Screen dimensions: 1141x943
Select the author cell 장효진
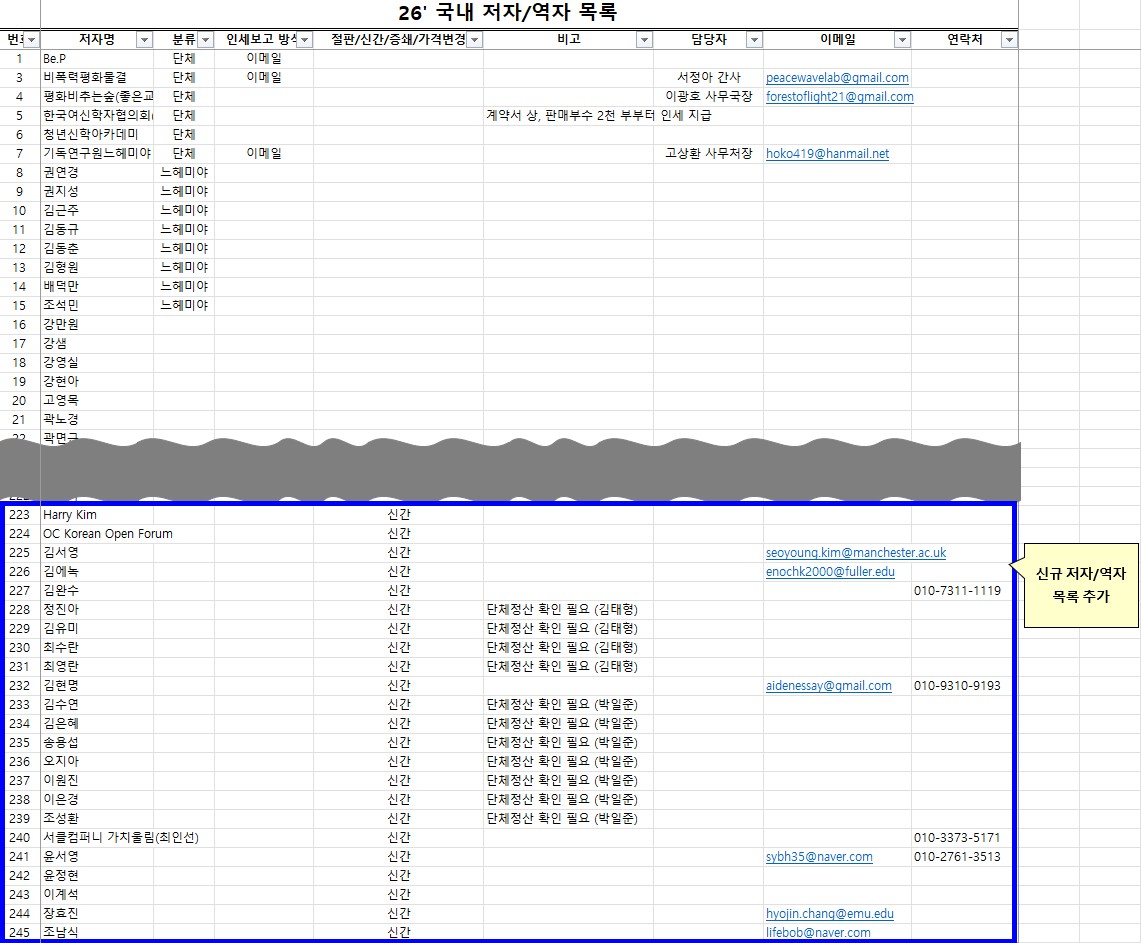pyautogui.click(x=97, y=914)
